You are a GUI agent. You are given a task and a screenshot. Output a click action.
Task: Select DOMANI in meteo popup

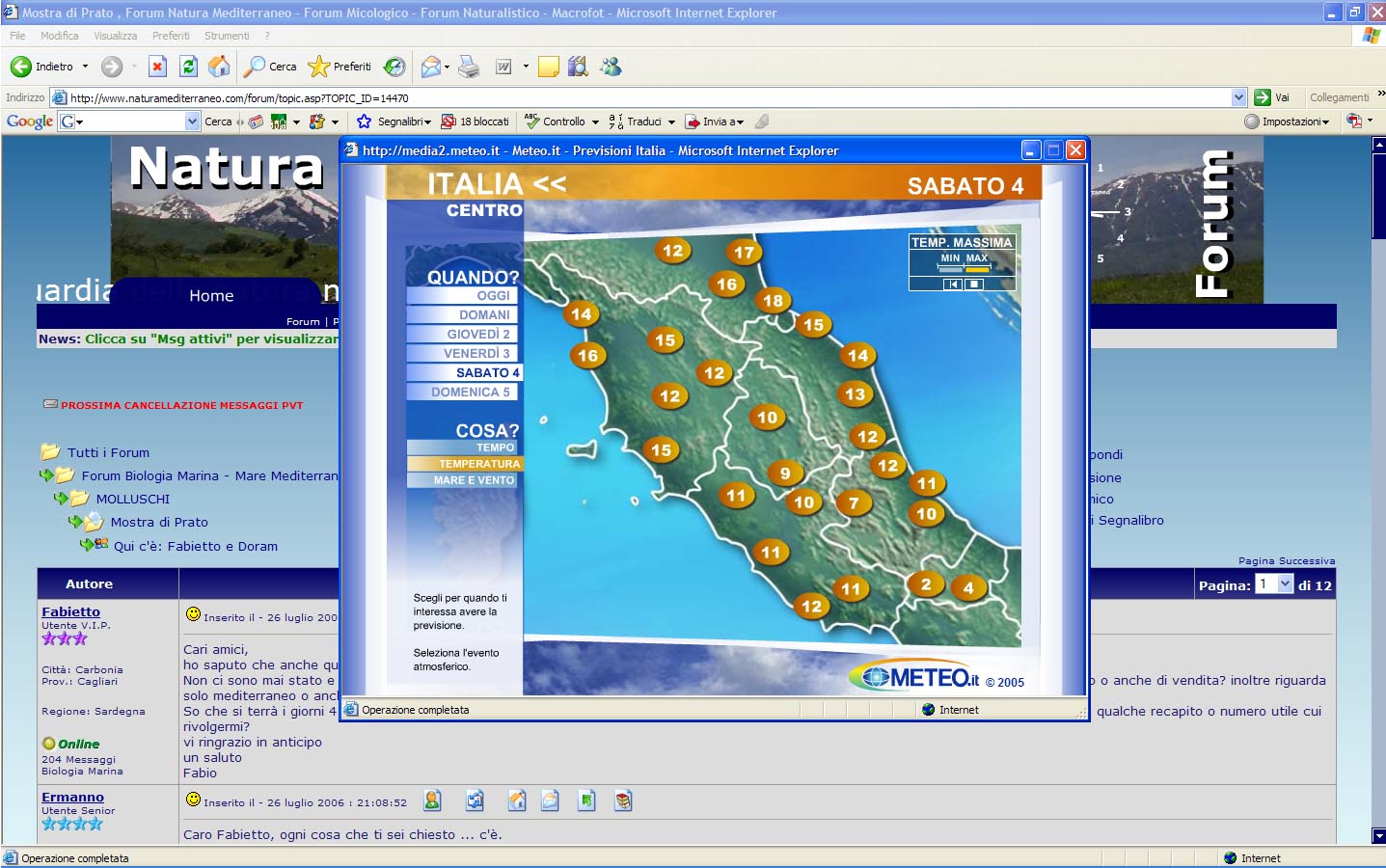[463, 315]
